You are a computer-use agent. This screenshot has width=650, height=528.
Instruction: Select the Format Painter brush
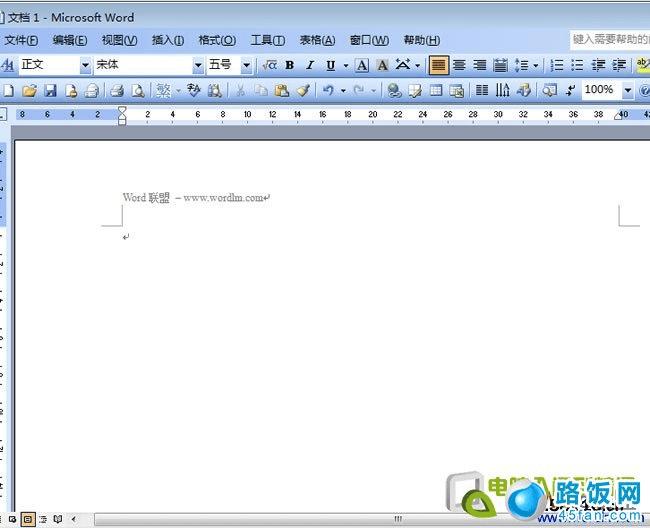pos(303,90)
